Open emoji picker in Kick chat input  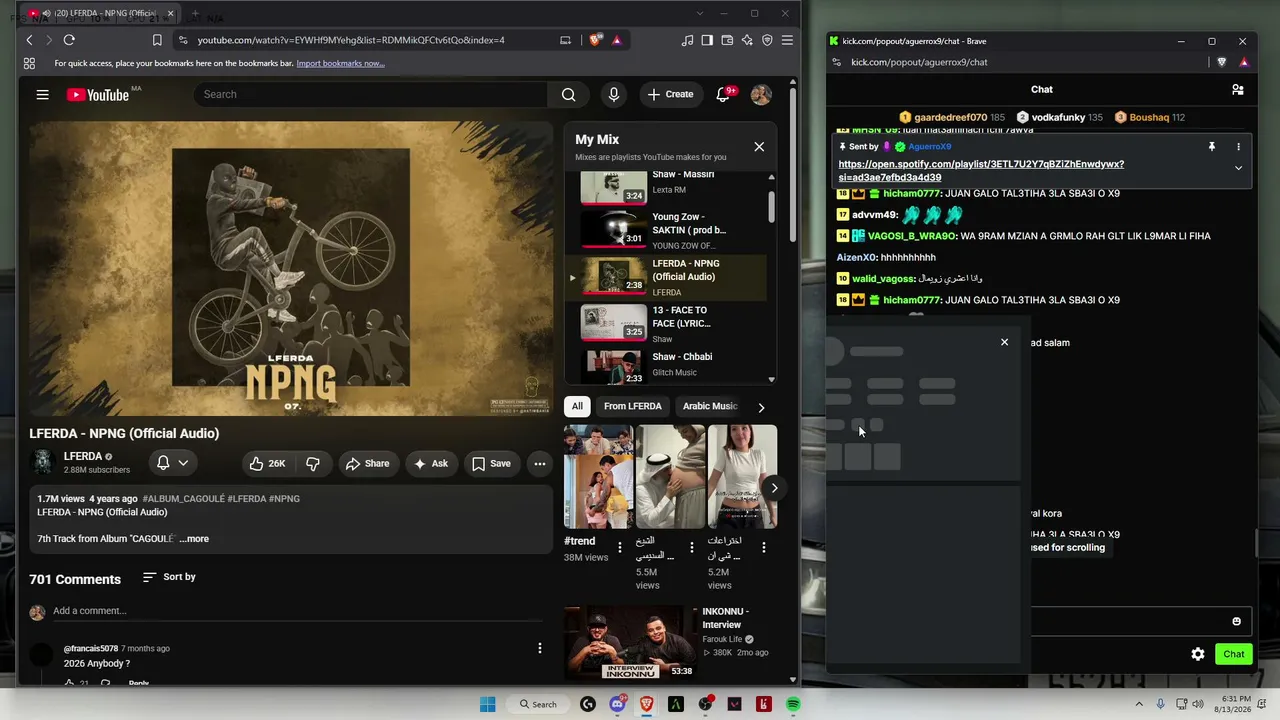pyautogui.click(x=1236, y=621)
